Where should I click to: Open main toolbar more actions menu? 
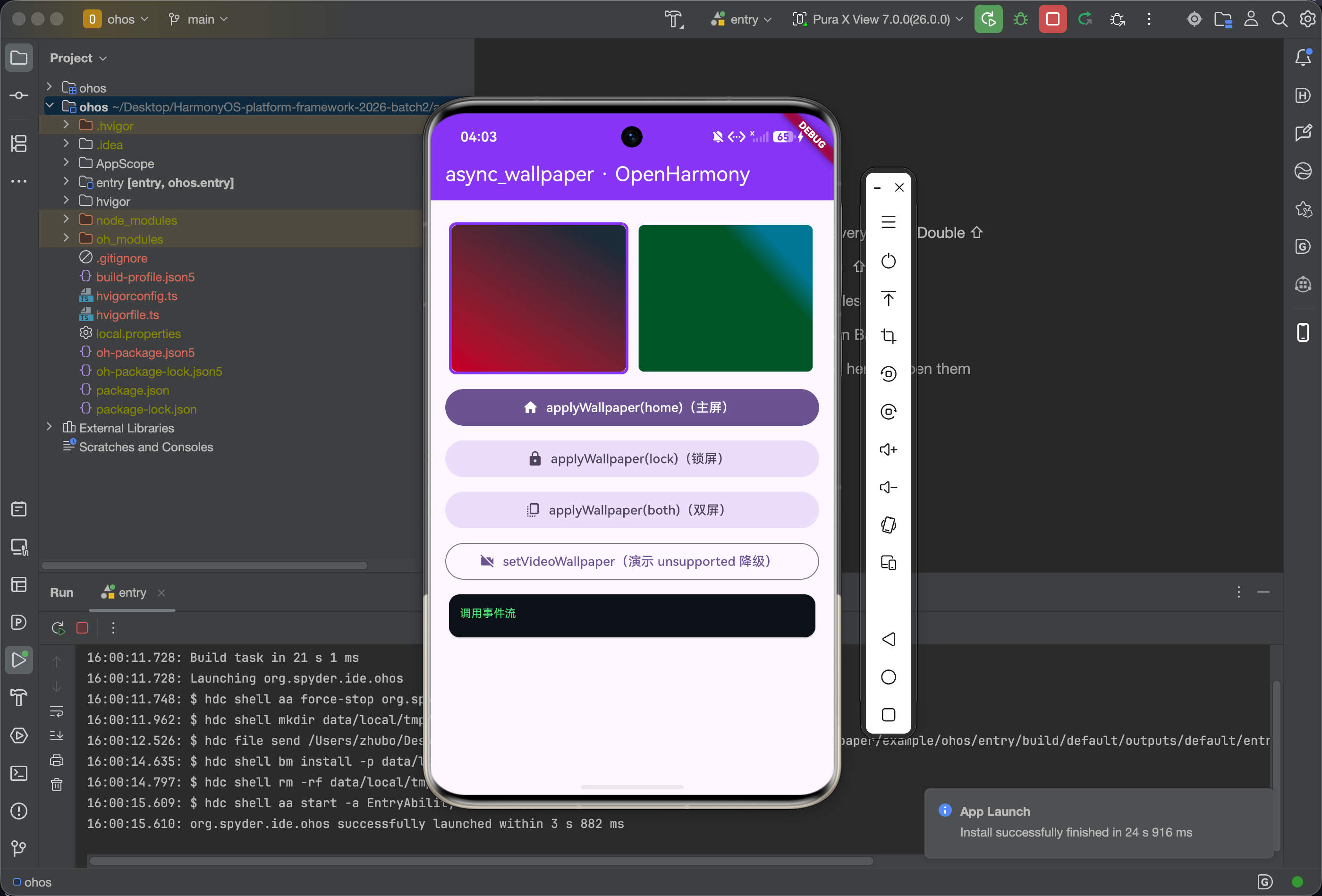click(1149, 19)
